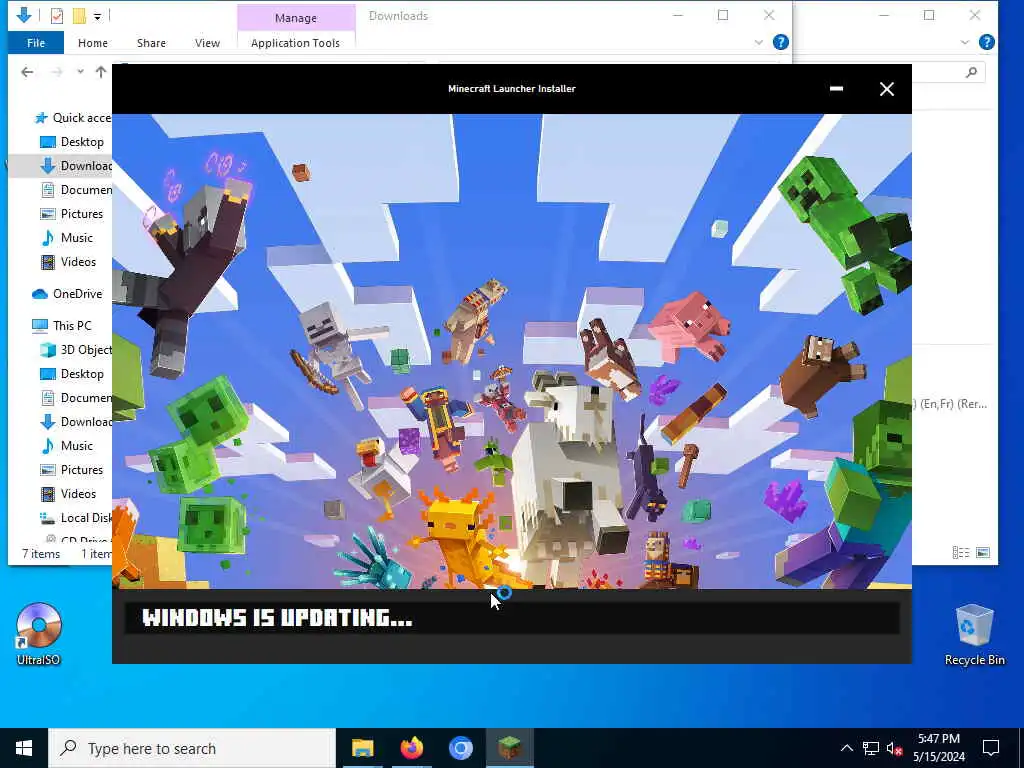Image resolution: width=1024 pixels, height=768 pixels.
Task: Switch to large icons view in rear window
Action: (x=983, y=553)
